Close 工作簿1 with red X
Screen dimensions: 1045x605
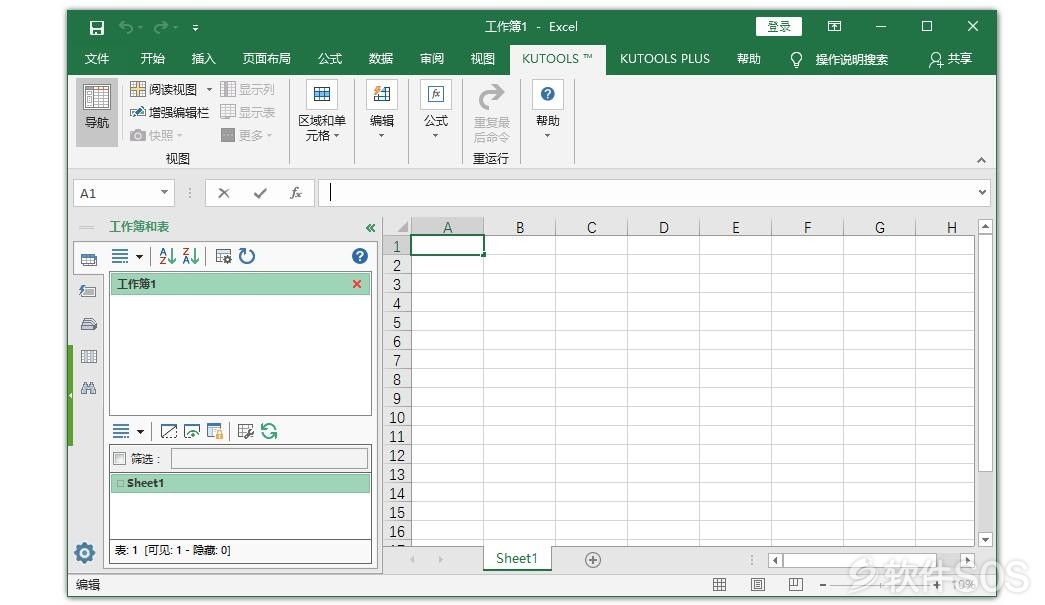(357, 284)
